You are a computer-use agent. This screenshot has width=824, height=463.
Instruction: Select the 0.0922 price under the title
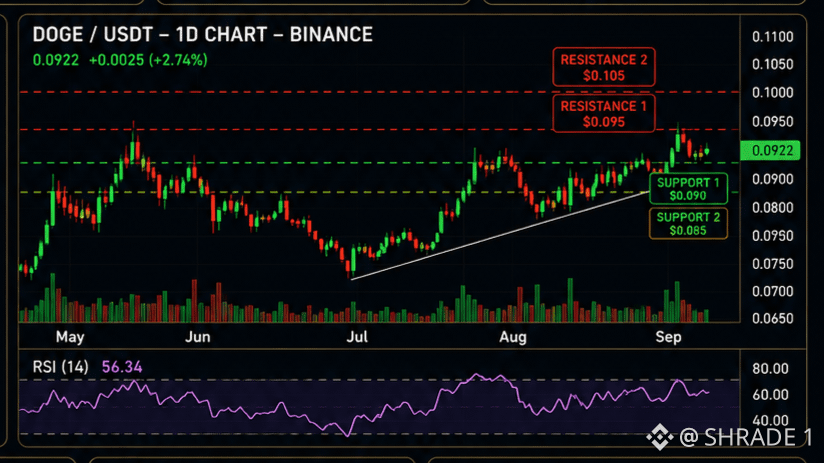click(x=56, y=60)
